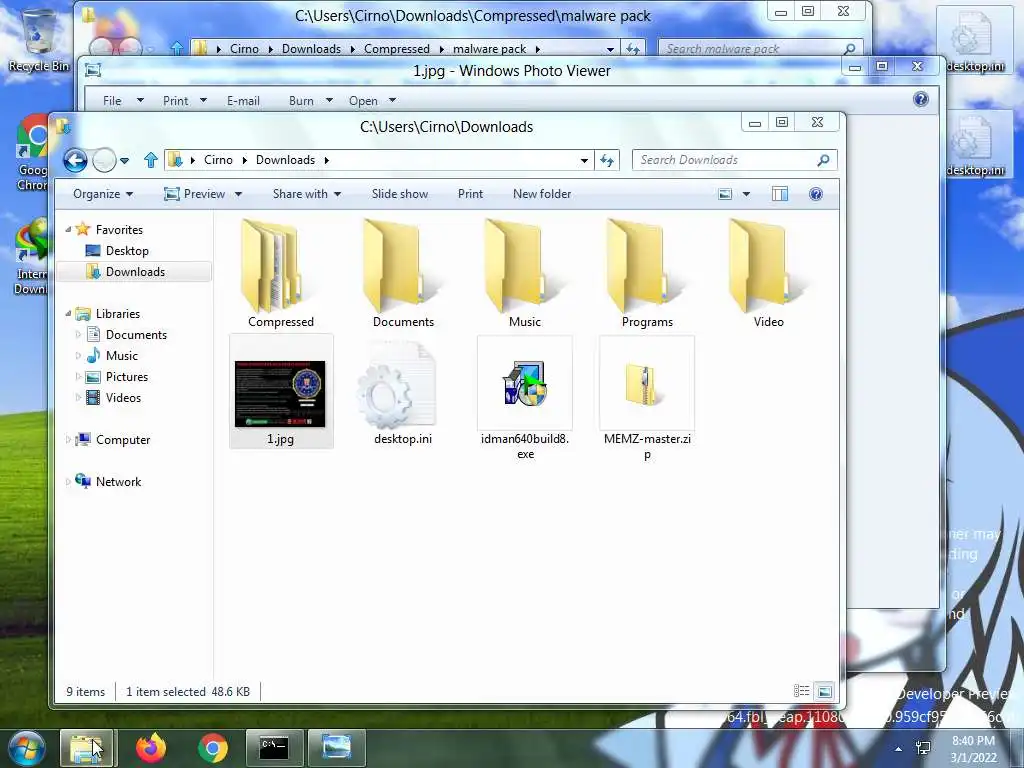Click Cirno in Downloads breadcrumb

[218, 160]
